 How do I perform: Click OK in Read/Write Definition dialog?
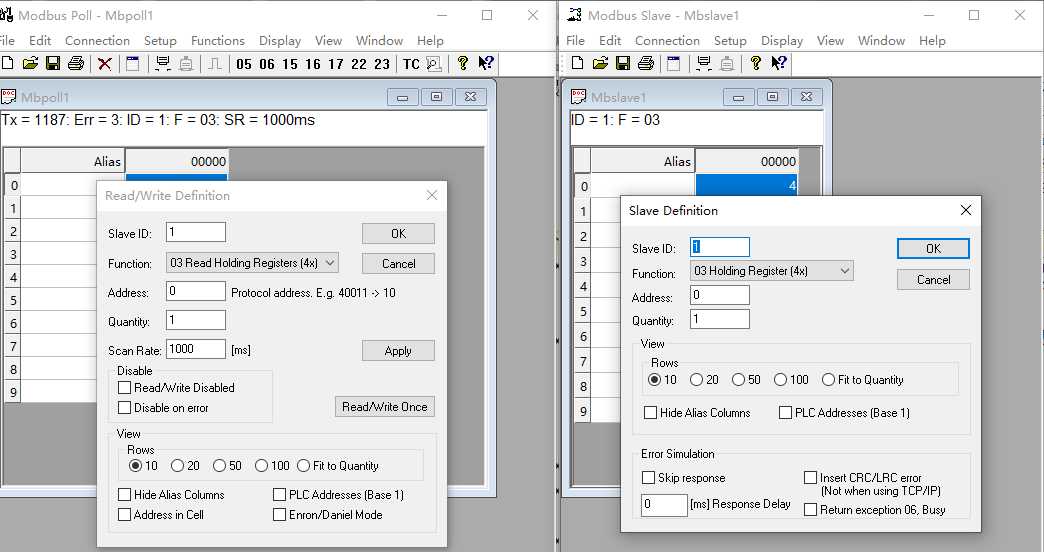point(398,234)
